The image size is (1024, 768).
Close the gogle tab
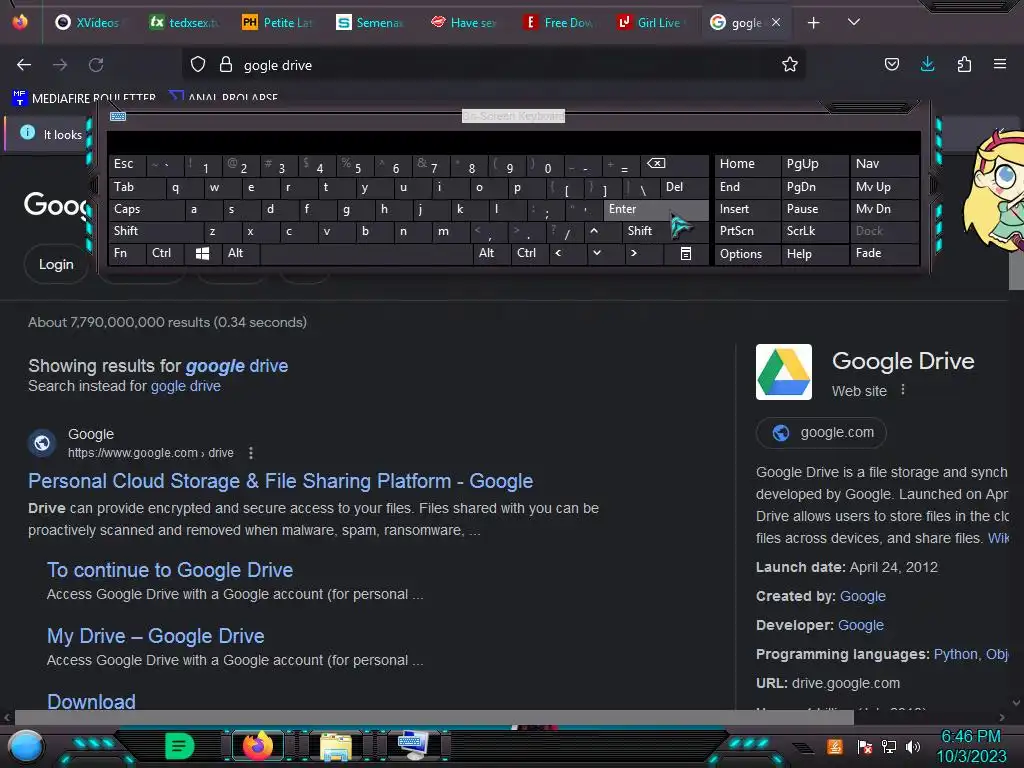point(776,22)
